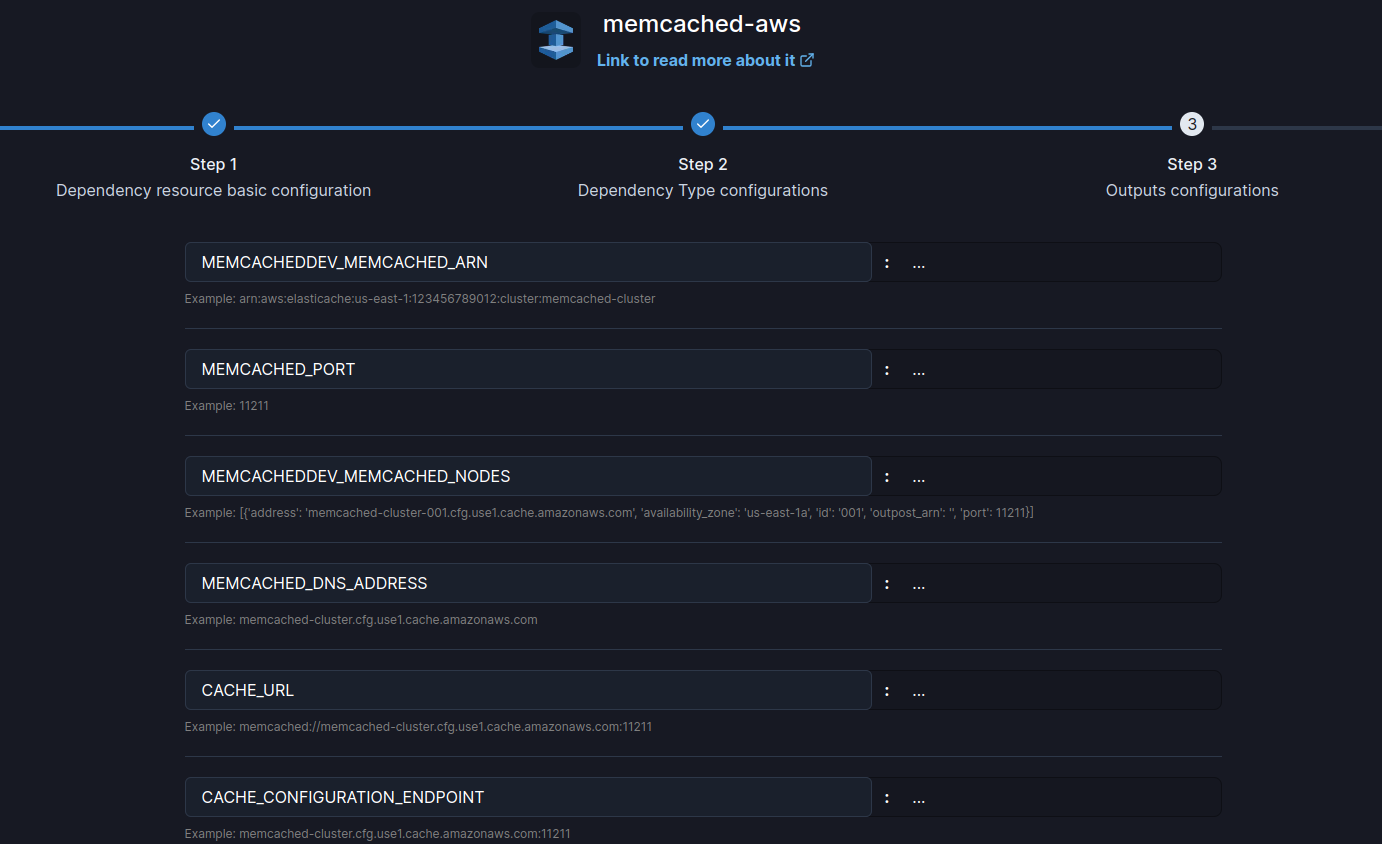Click example 'memcached-cluster.cfg.use1.cache.amazonaws.com:11211' under configuration endpoint
This screenshot has height=844, width=1382.
coord(378,834)
